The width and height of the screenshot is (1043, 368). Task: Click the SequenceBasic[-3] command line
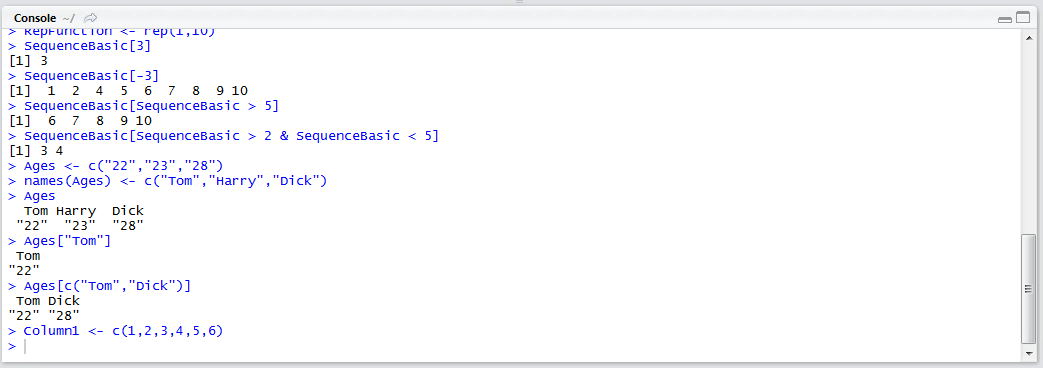(83, 76)
